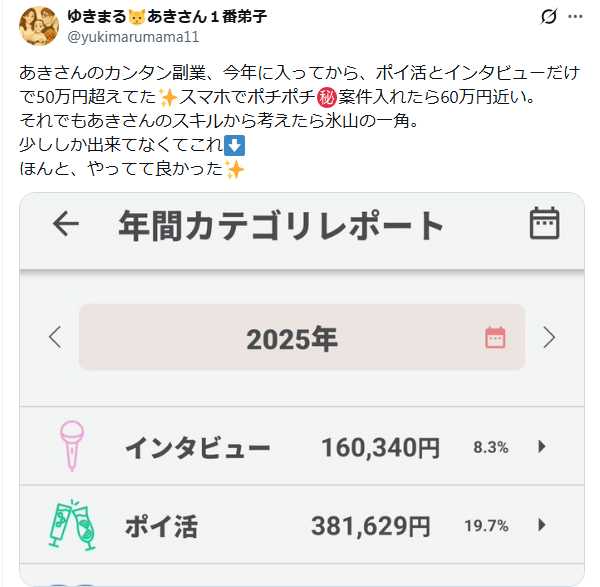The image size is (600, 587).
Task: Click the blue down arrow emoji in the tweet
Action: [237, 146]
